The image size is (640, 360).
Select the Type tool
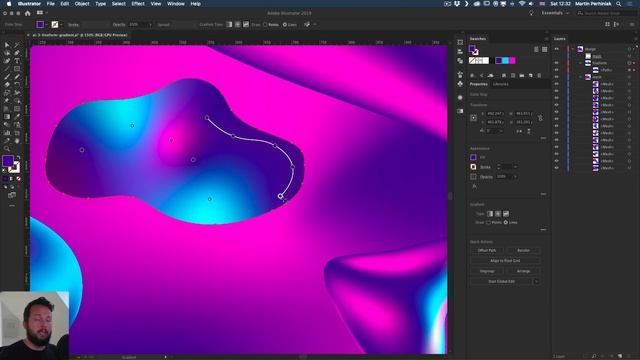(x=17, y=60)
